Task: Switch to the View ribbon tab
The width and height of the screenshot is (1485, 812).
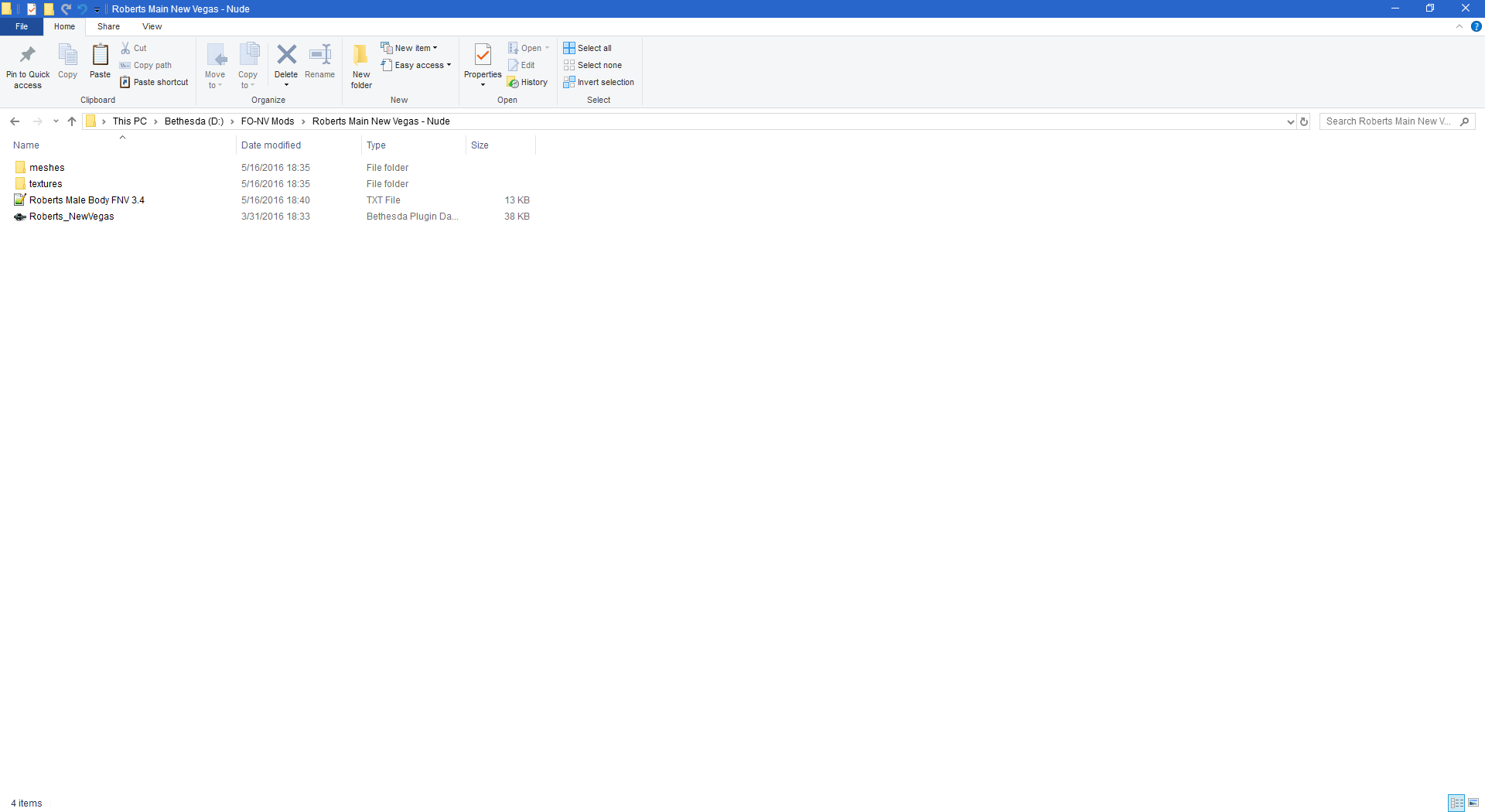Action: pos(152,26)
